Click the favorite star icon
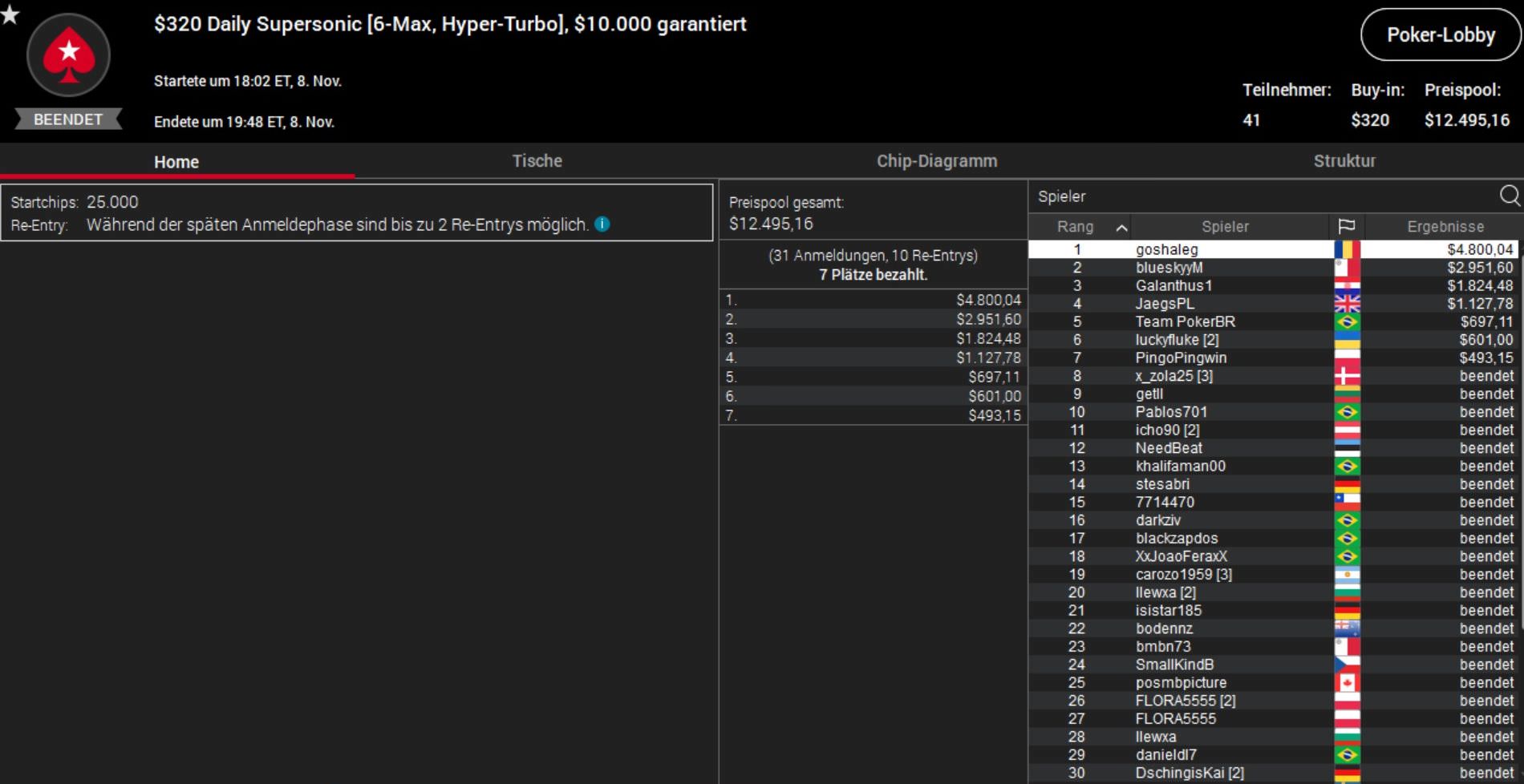This screenshot has width=1524, height=784. click(x=10, y=14)
